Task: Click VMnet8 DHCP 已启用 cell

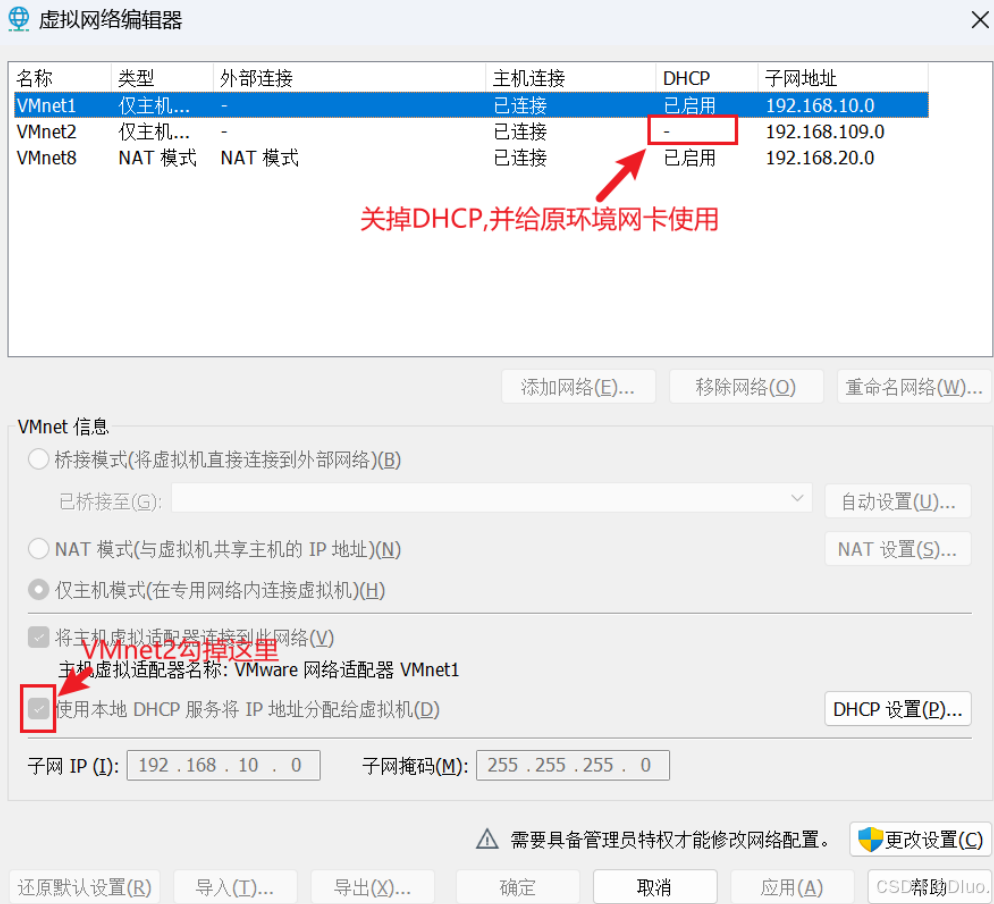Action: coord(690,157)
